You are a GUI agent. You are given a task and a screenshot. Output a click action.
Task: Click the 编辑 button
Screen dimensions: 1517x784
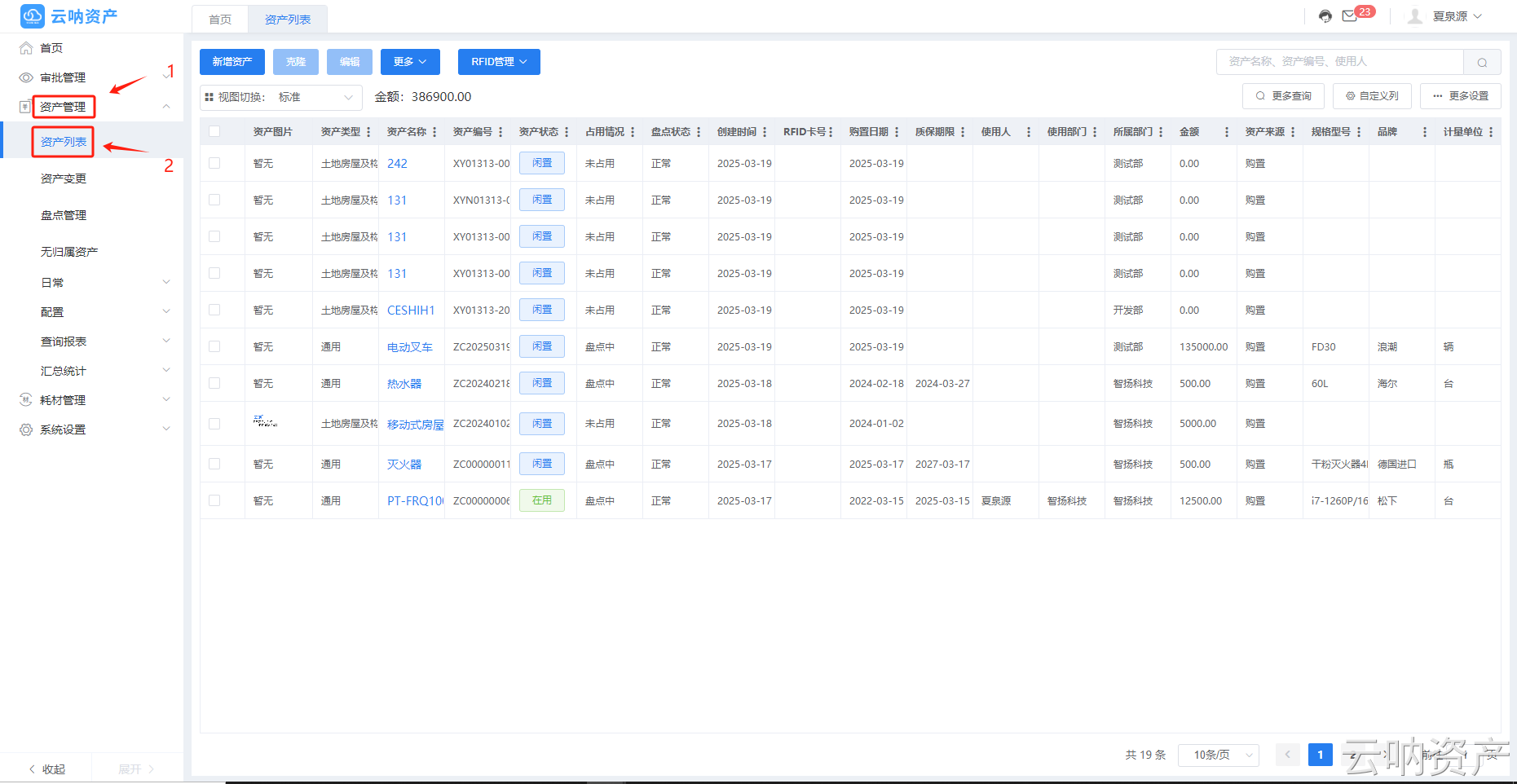point(350,62)
